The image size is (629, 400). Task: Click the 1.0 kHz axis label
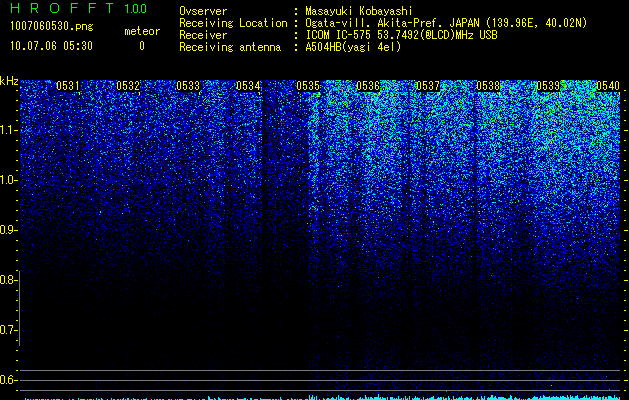[7, 180]
